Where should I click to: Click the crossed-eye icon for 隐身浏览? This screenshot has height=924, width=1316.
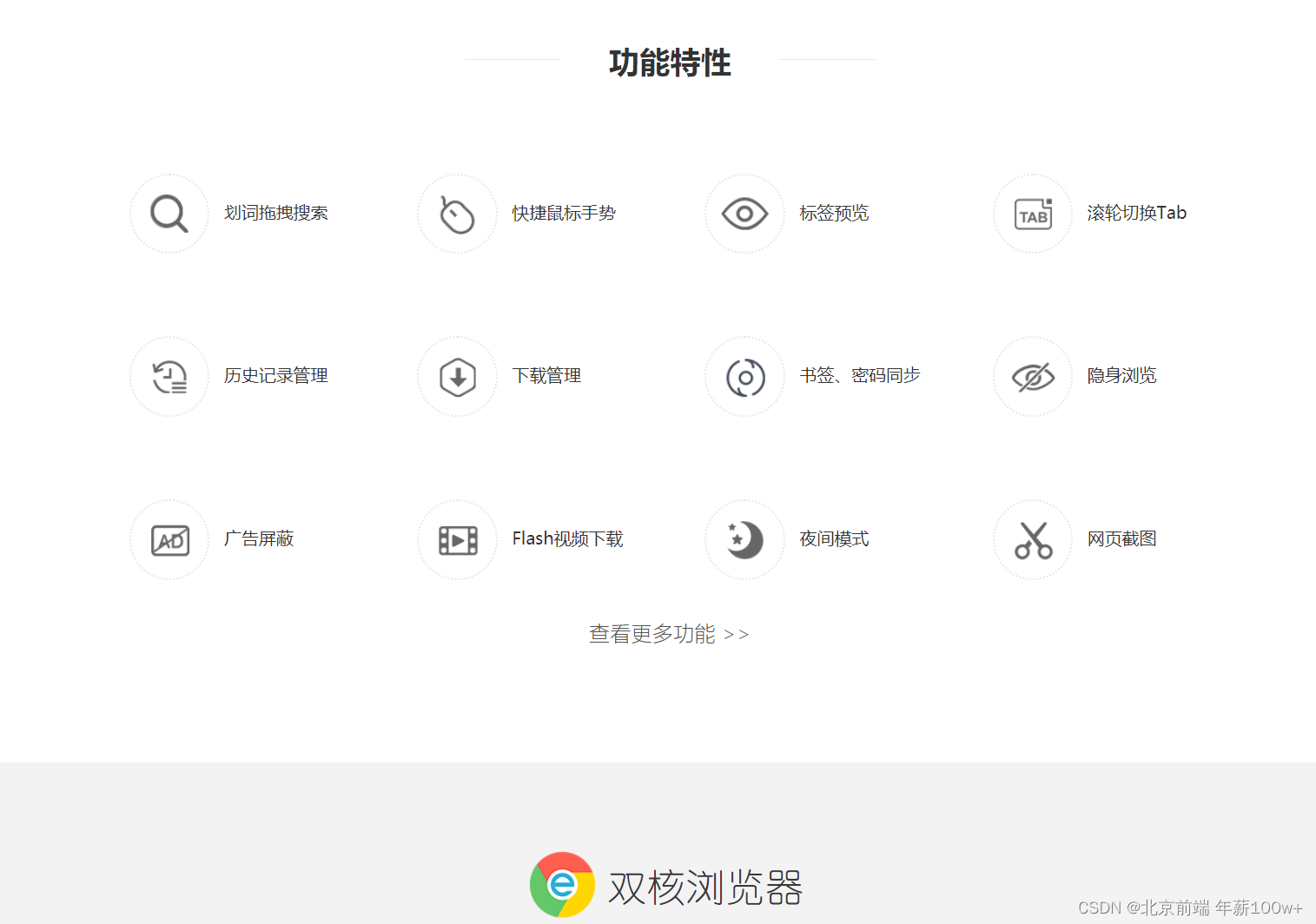[x=1031, y=376]
